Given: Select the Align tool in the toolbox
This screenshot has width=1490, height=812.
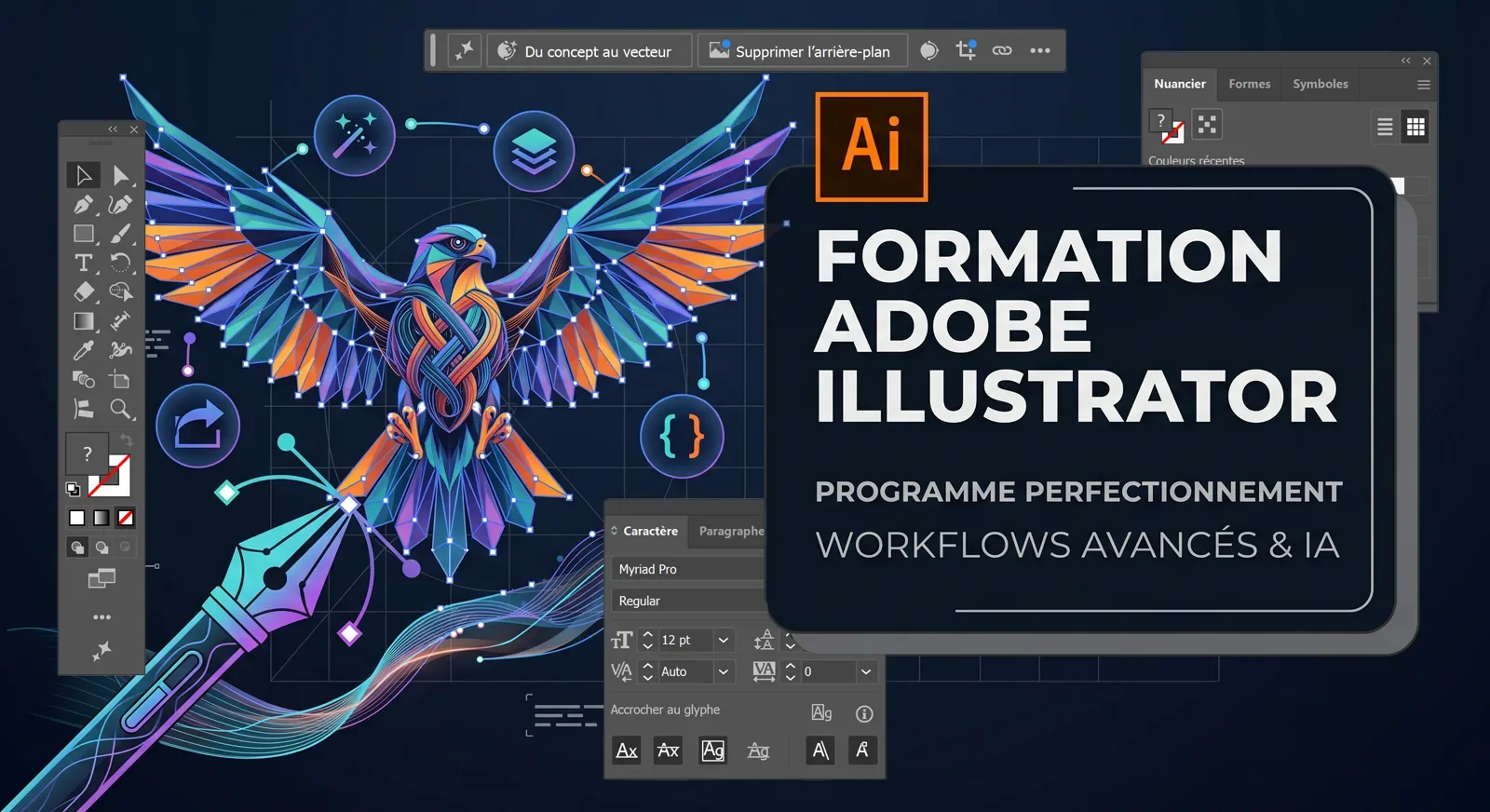Looking at the screenshot, I should click(84, 409).
